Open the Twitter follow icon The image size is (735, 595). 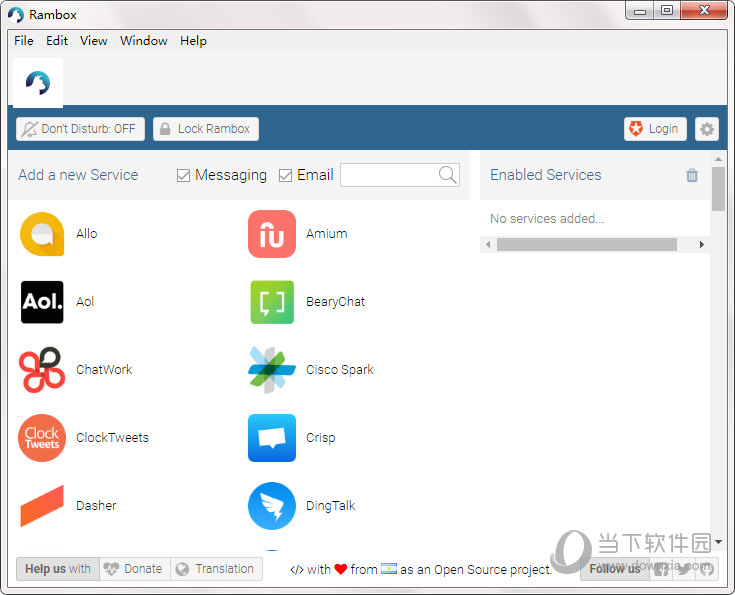[x=684, y=569]
